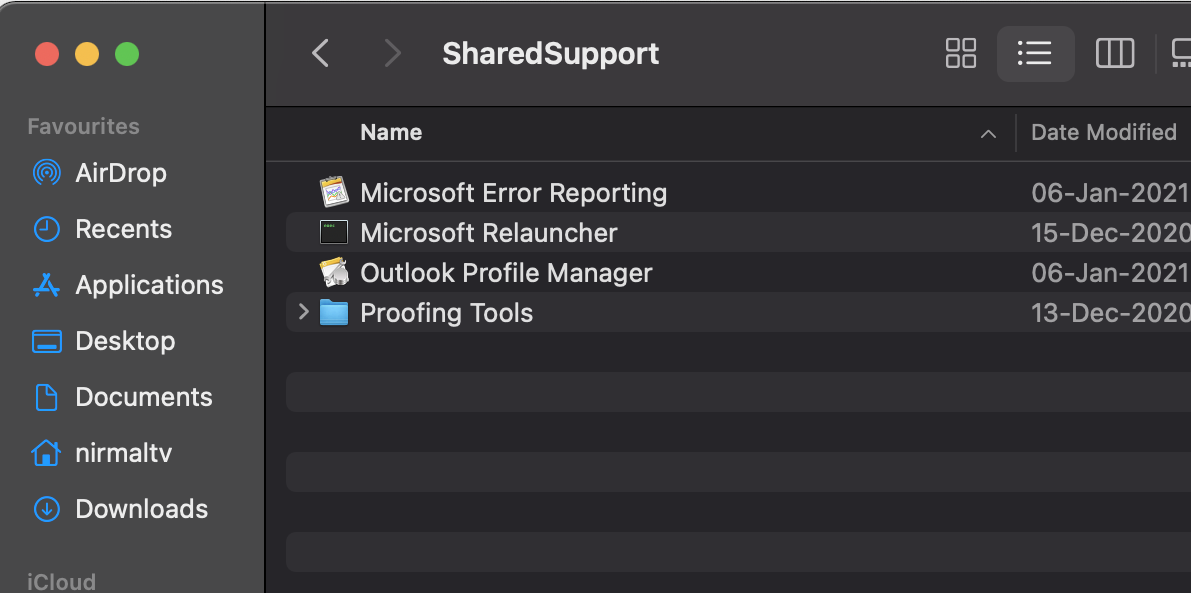Toggle sort order arrow in Name column
The width and height of the screenshot is (1191, 593).
(x=987, y=134)
